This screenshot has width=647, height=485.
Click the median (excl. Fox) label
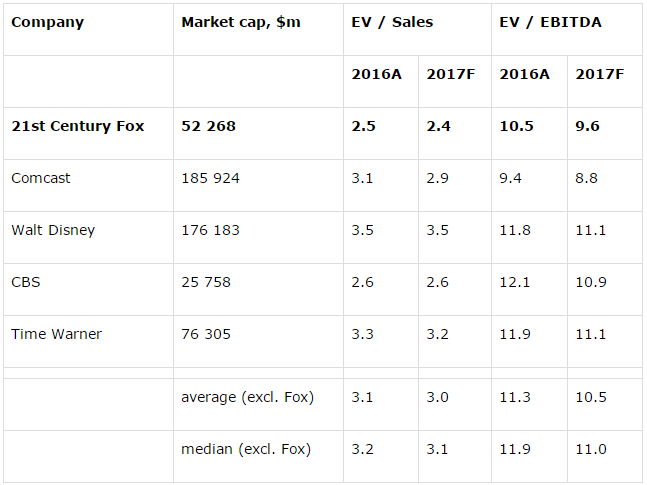(x=246, y=449)
